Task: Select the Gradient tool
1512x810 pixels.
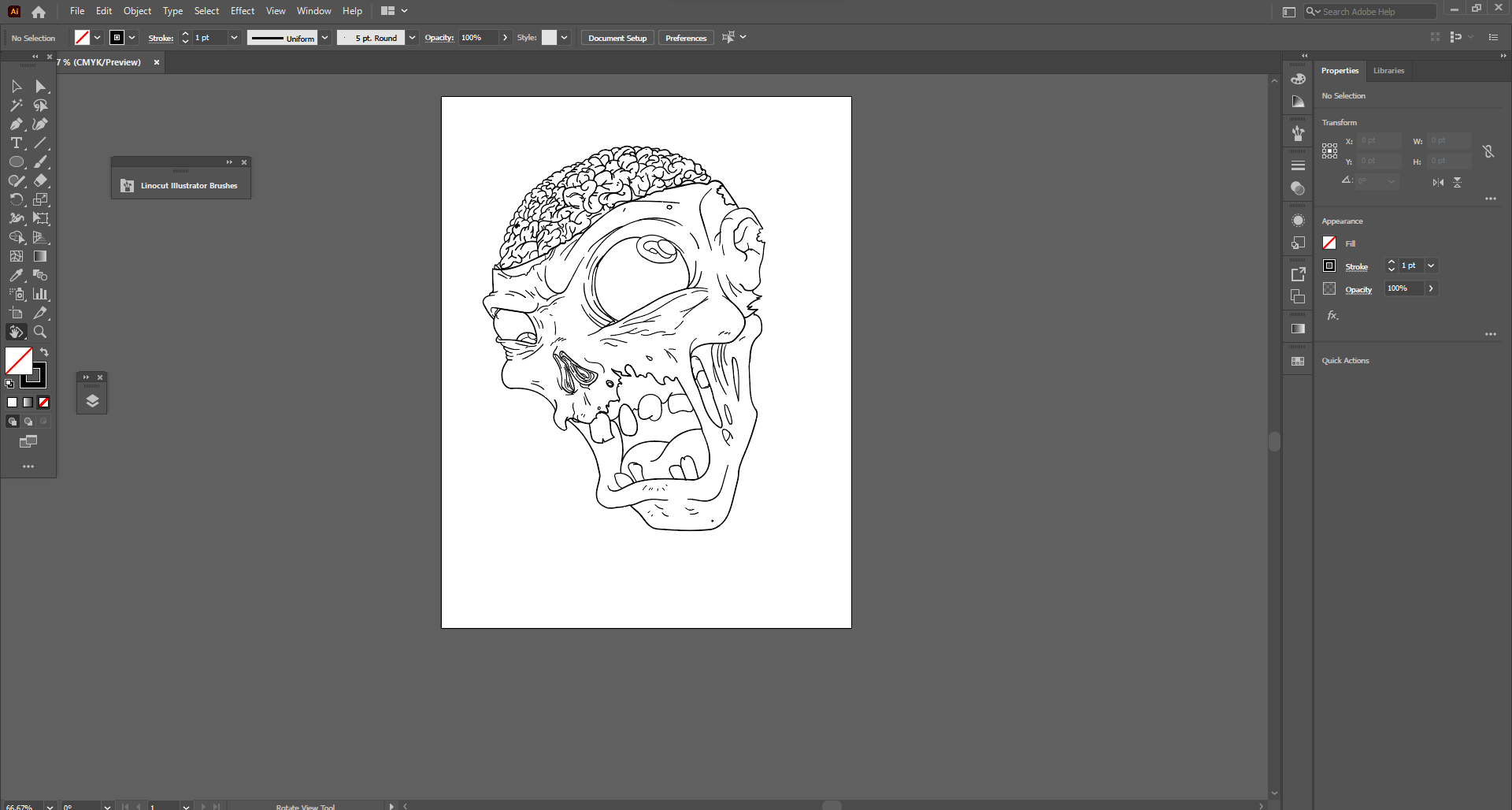Action: click(x=40, y=256)
